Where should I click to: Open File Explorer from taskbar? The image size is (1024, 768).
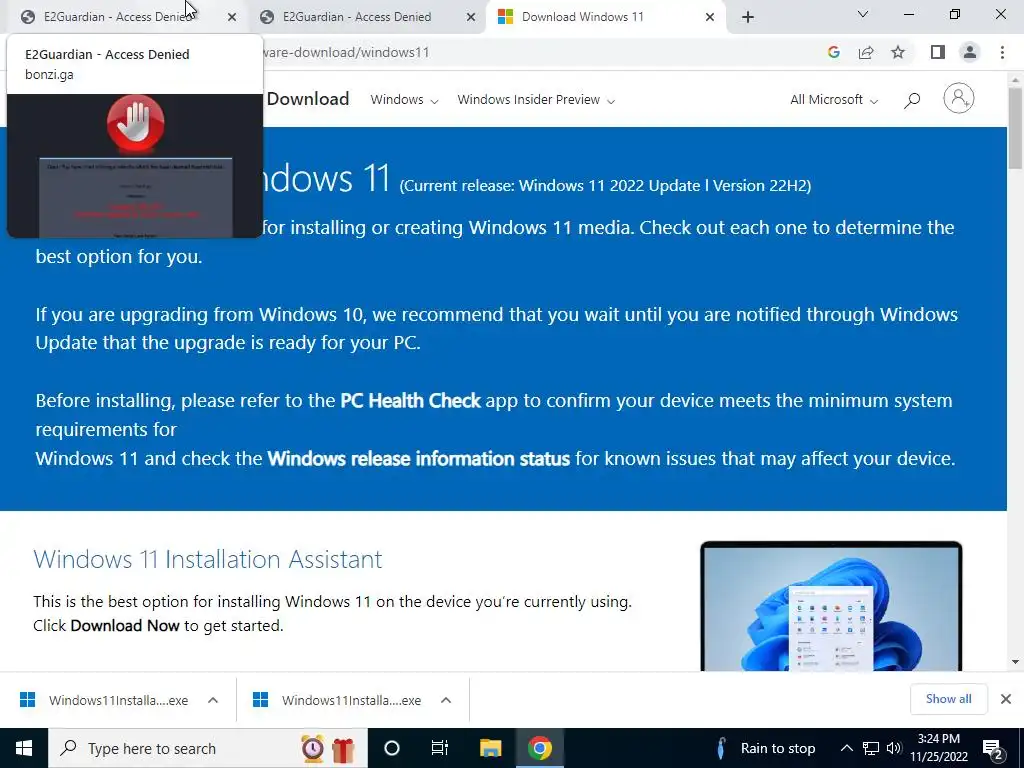click(x=490, y=748)
